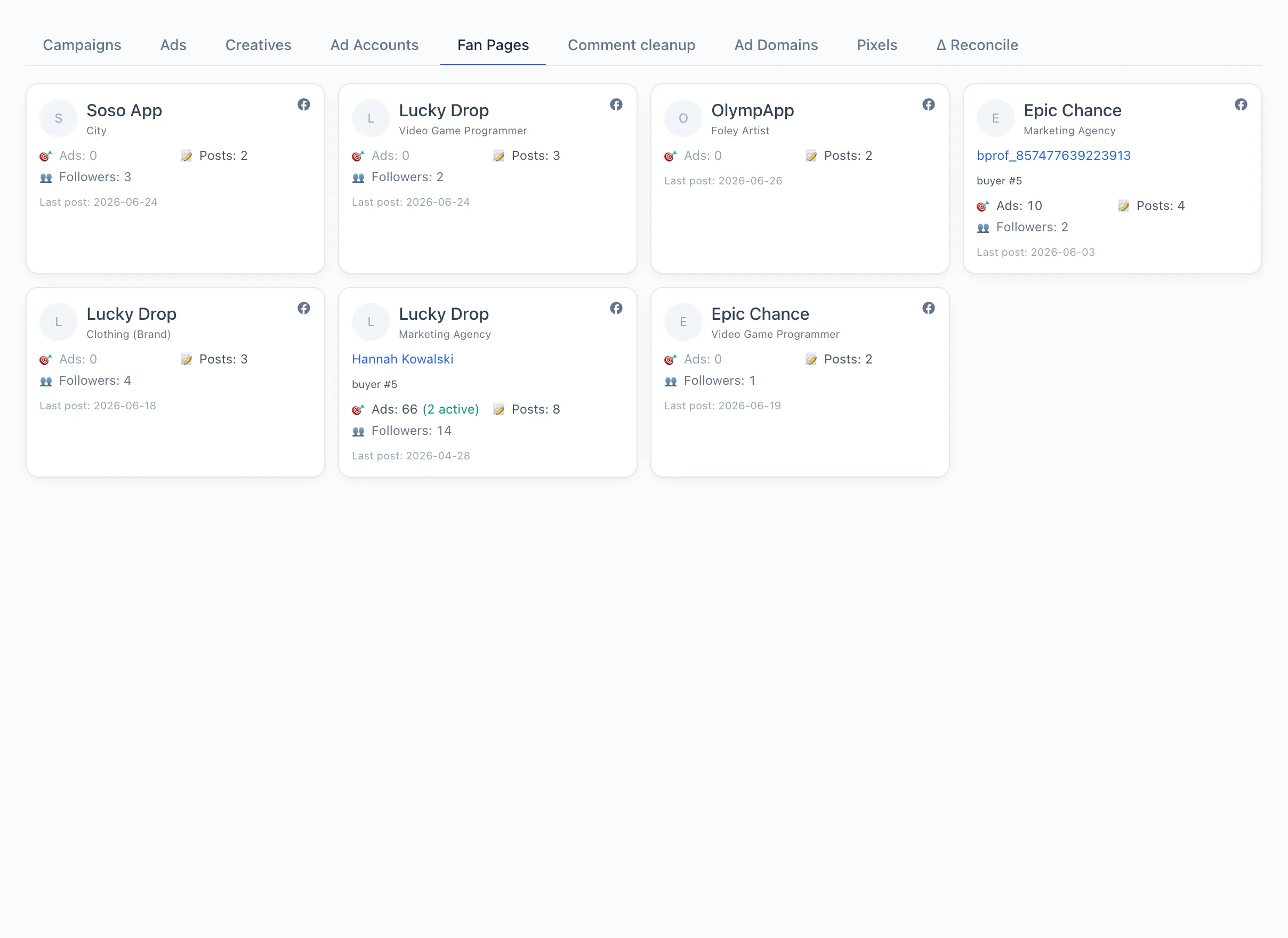Click the E avatar on Epic Chance Marketing Agency card
The height and width of the screenshot is (938, 1288).
(x=995, y=118)
